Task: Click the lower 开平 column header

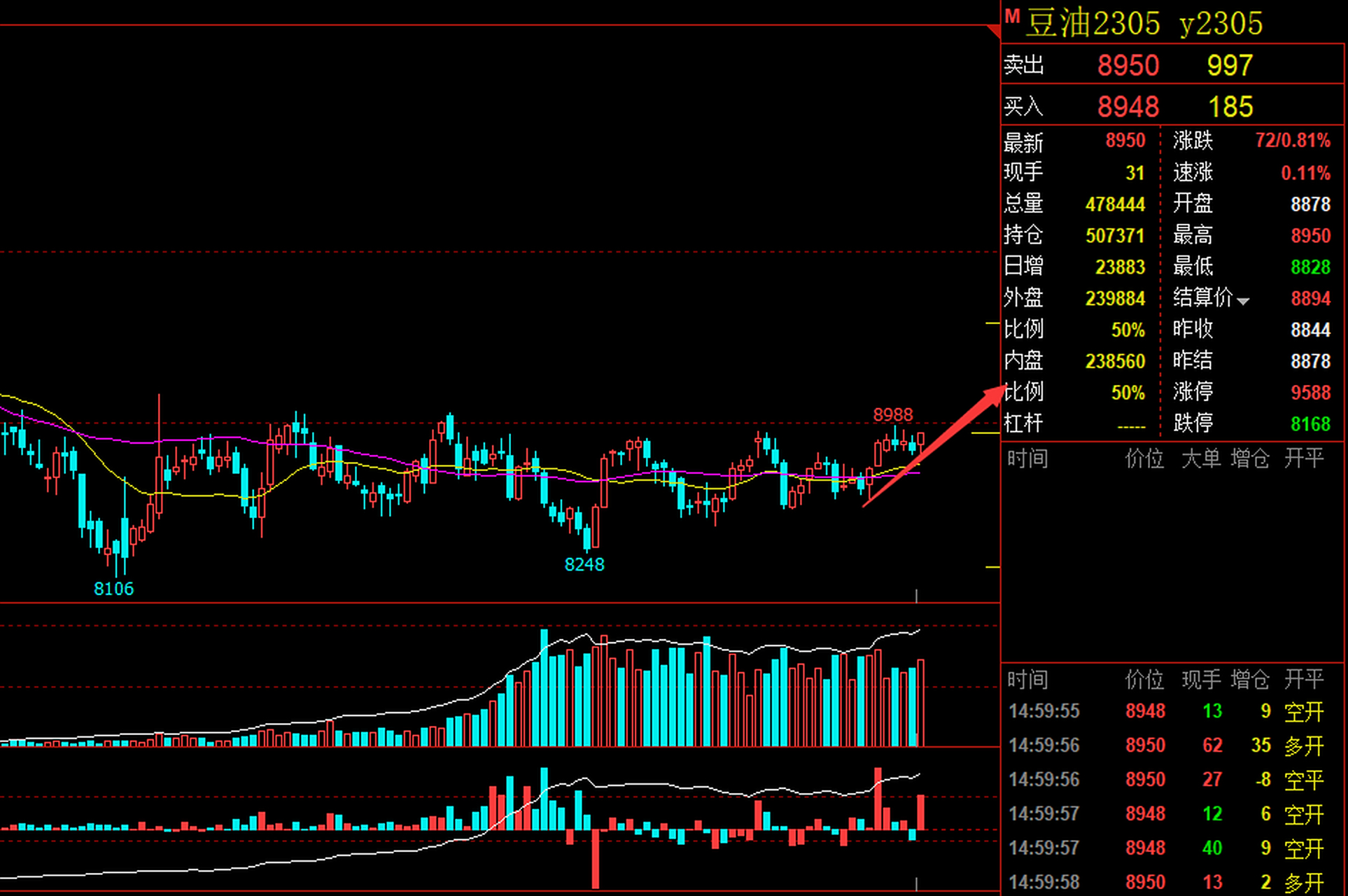Action: pos(1303,679)
